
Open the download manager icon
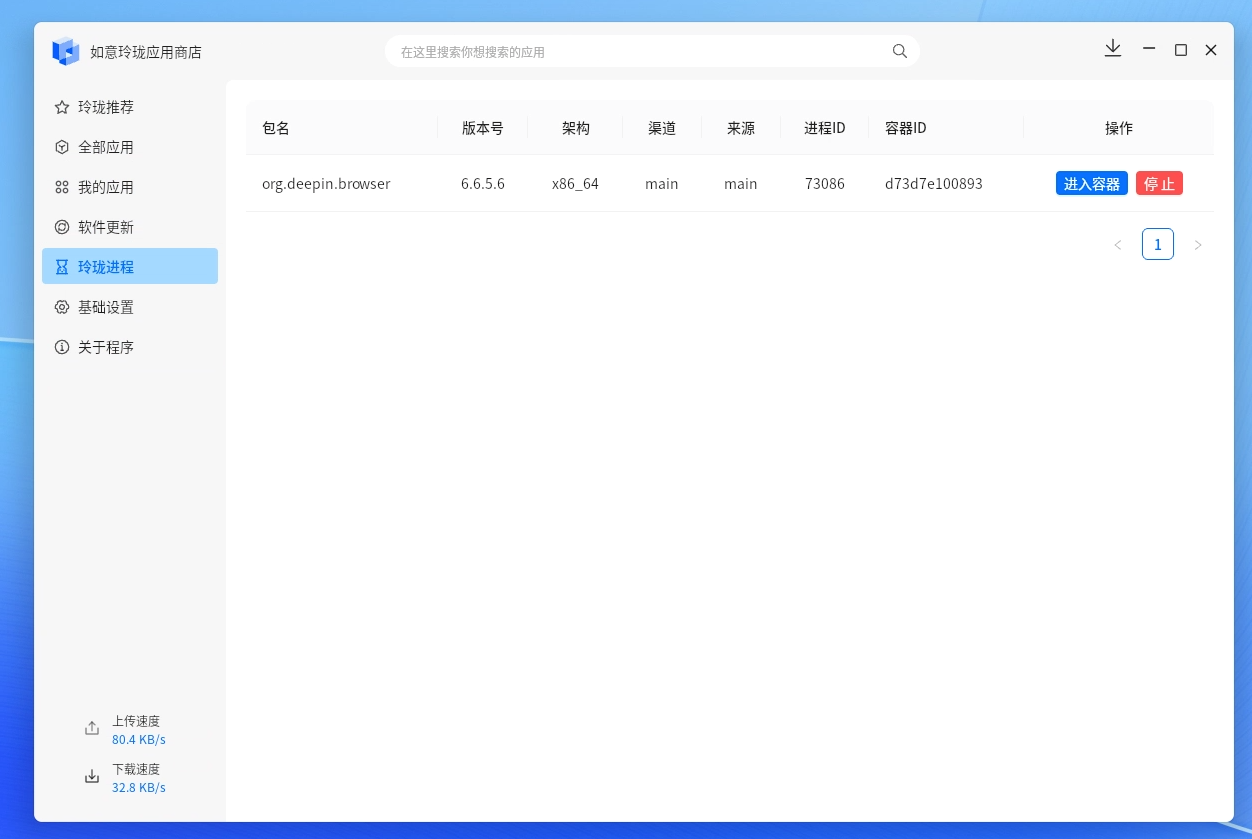1113,48
